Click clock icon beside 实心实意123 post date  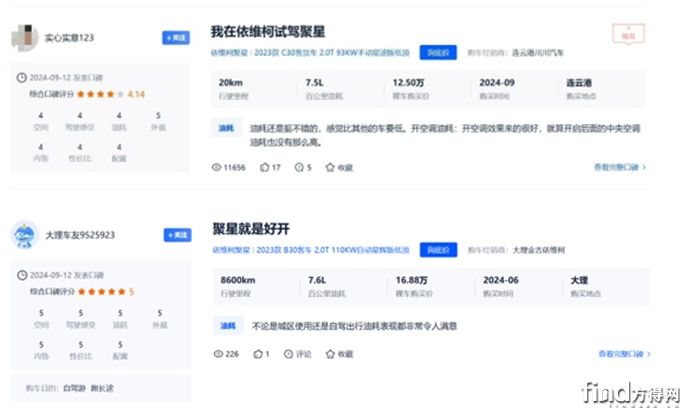tap(22, 78)
